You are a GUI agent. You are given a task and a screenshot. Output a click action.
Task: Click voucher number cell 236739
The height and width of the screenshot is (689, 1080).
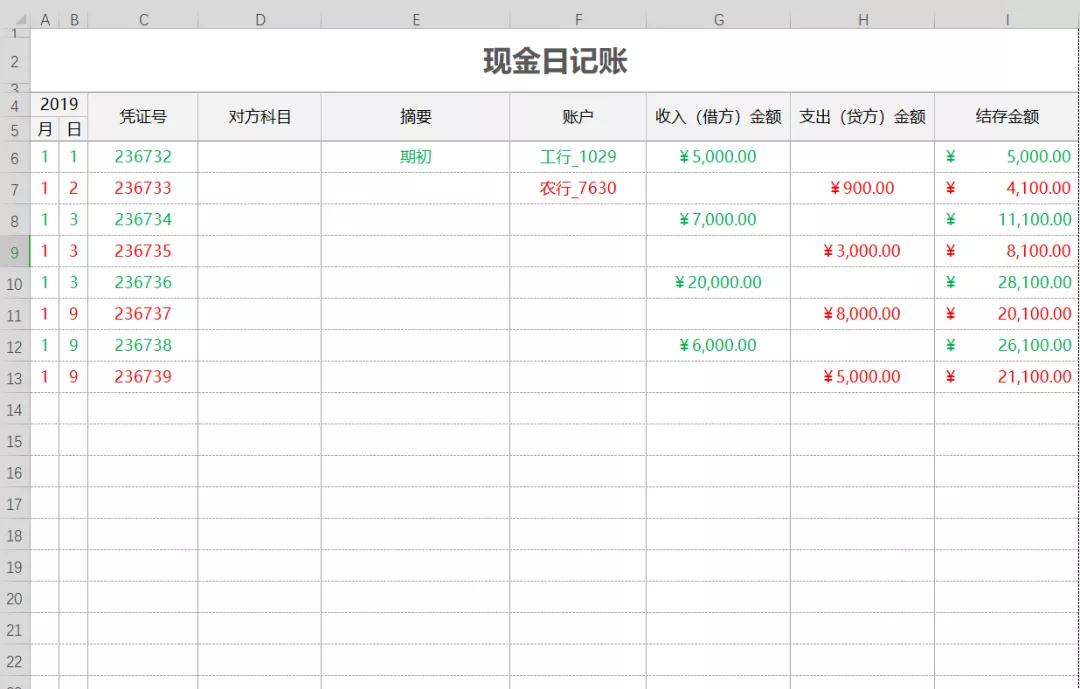(143, 377)
